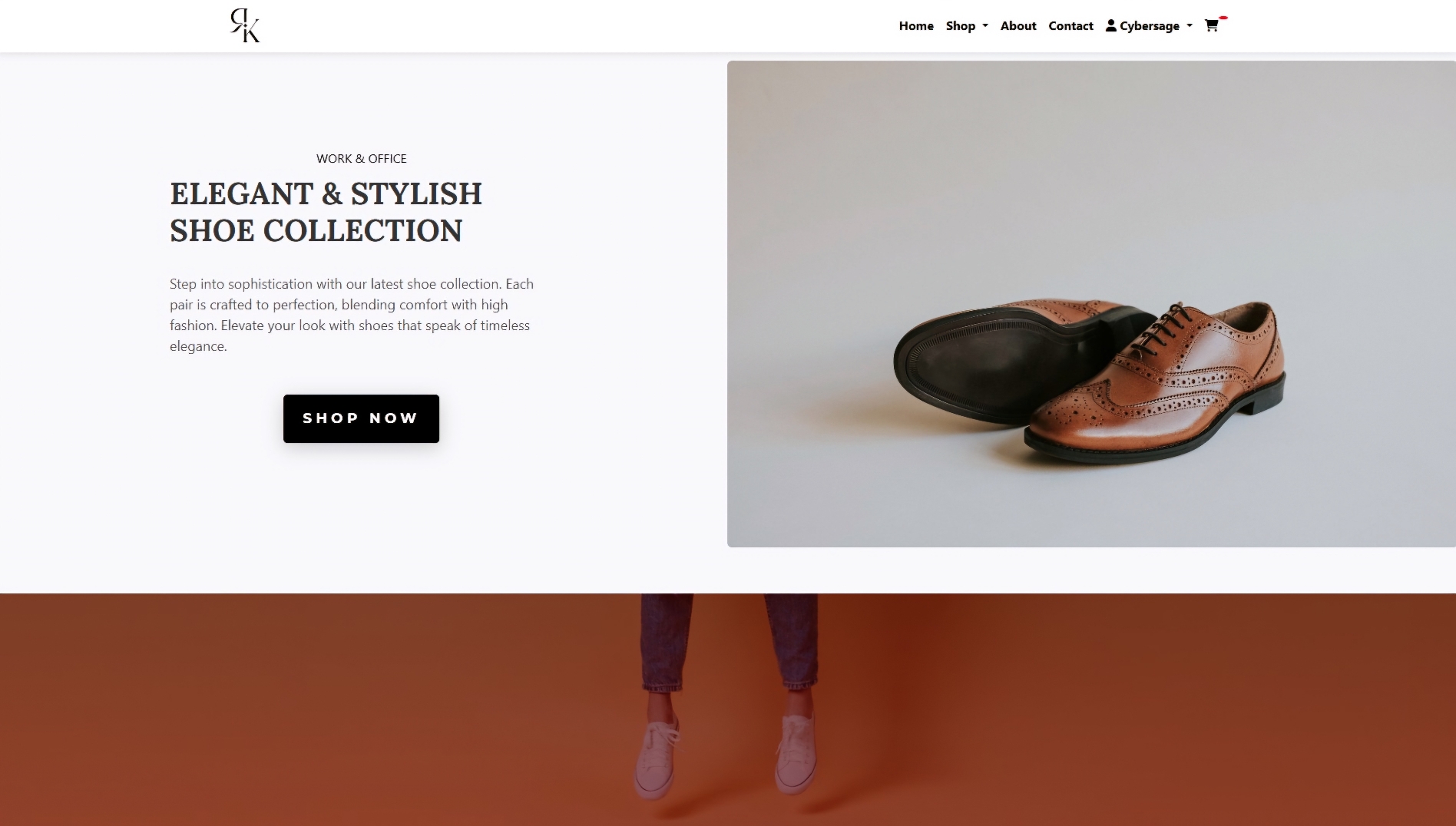Navigate to the Contact page
The height and width of the screenshot is (826, 1456).
(1070, 26)
